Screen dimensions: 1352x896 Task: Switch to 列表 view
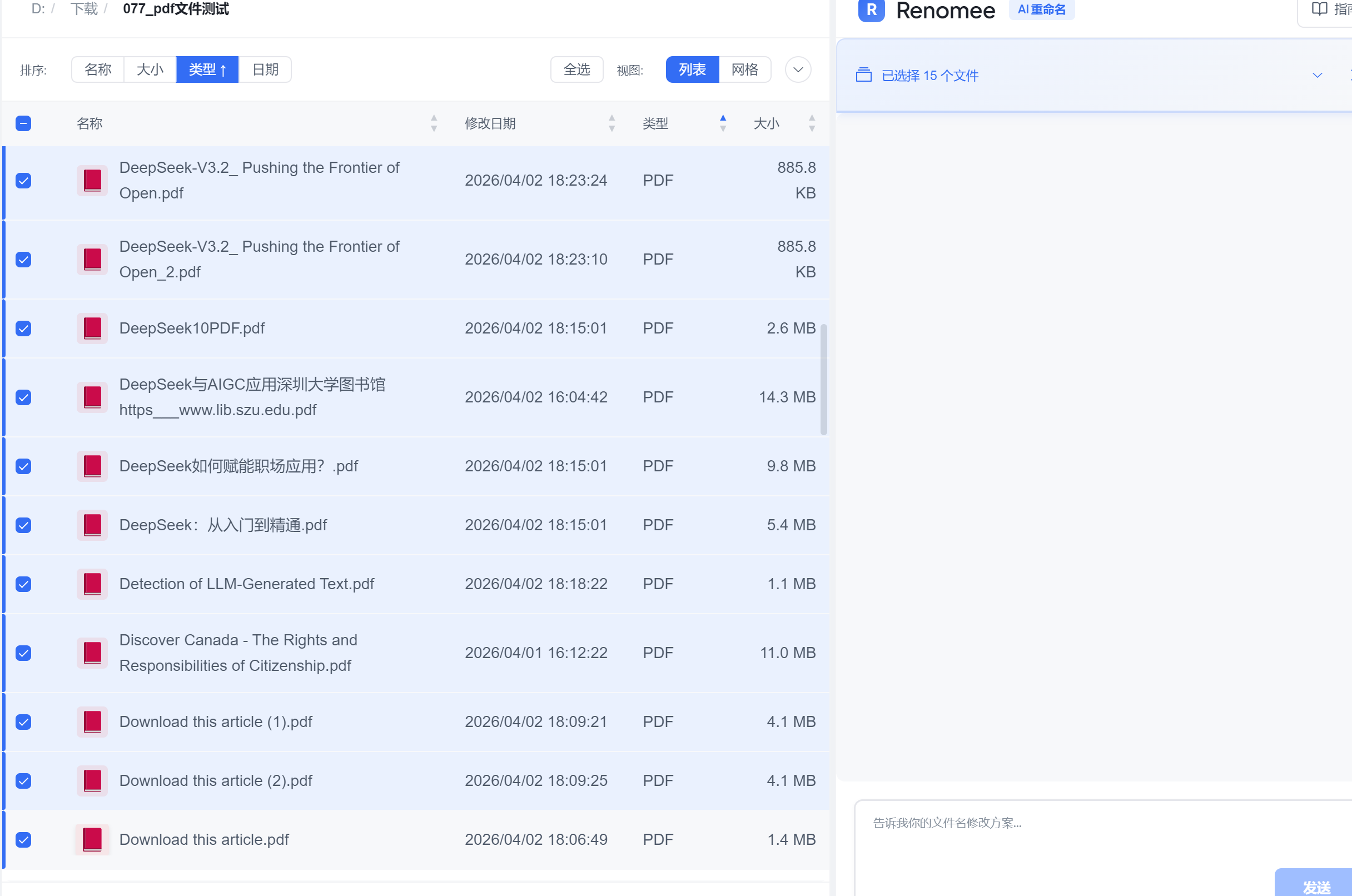coord(692,69)
